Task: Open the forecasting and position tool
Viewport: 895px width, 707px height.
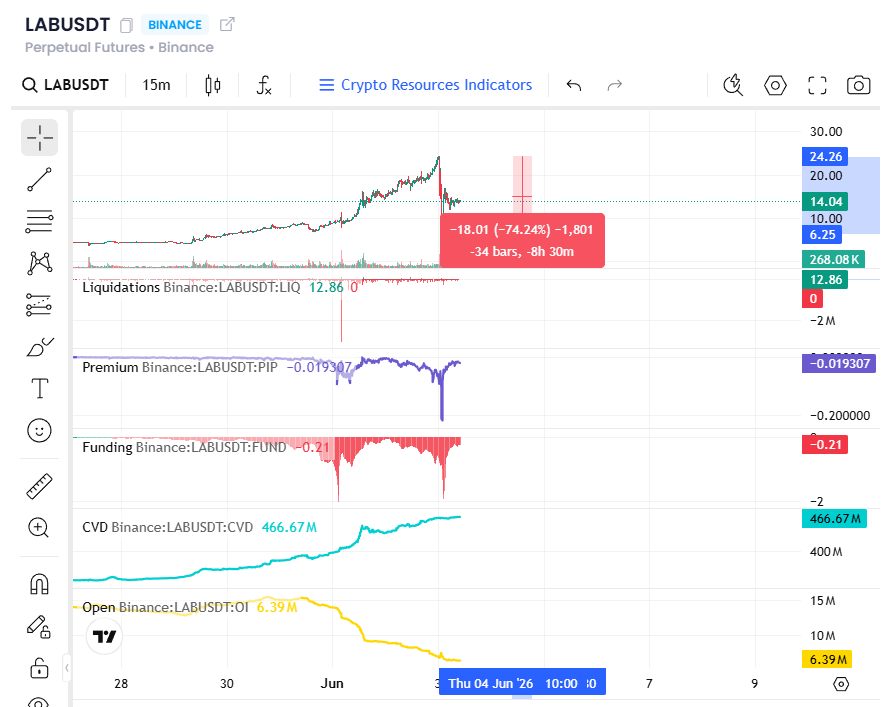Action: click(39, 305)
